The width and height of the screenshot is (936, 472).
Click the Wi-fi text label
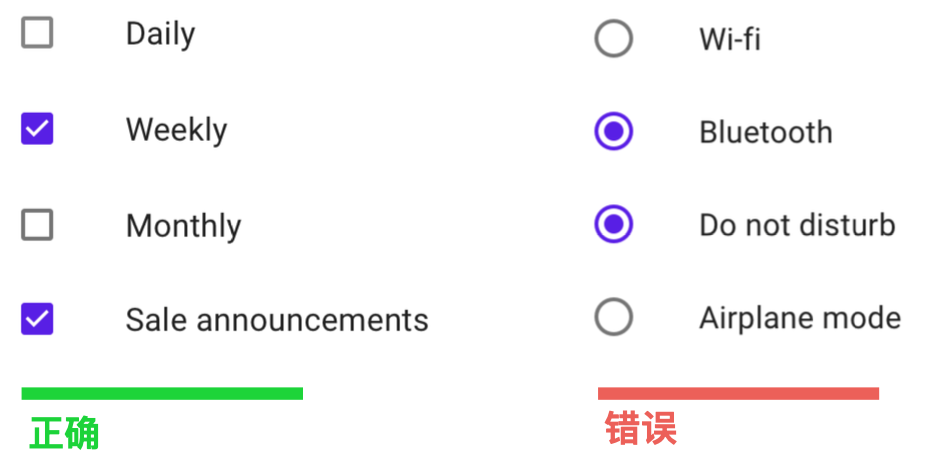[x=730, y=40]
